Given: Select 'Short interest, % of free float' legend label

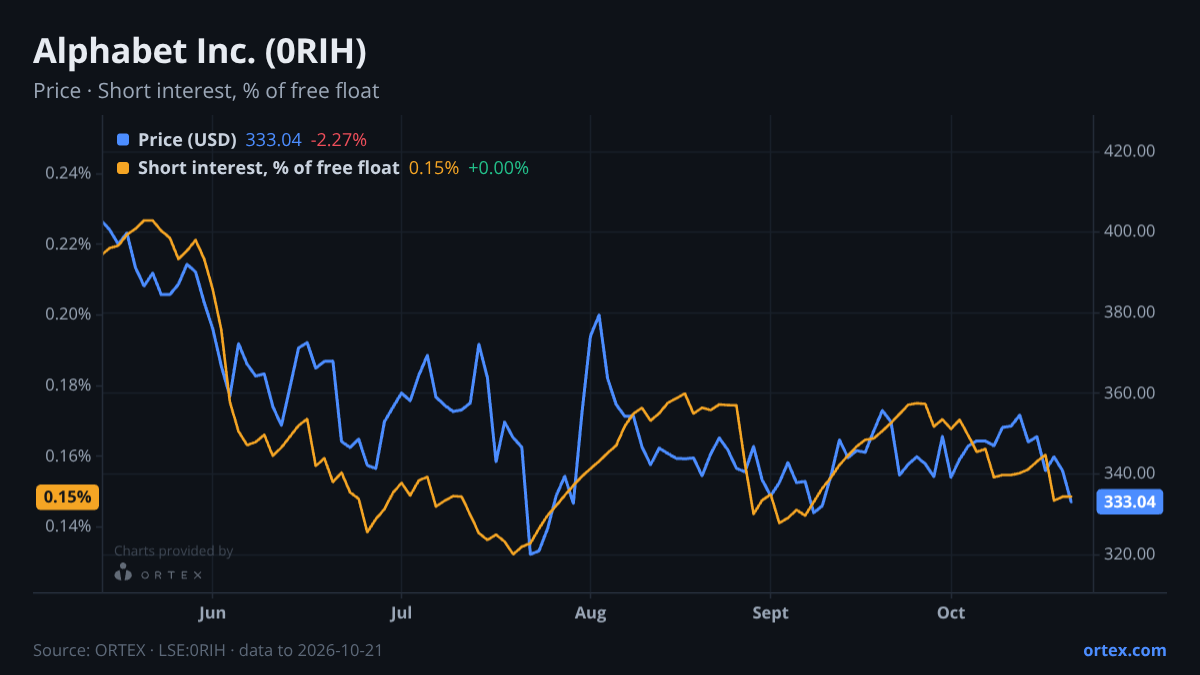Looking at the screenshot, I should pos(268,168).
